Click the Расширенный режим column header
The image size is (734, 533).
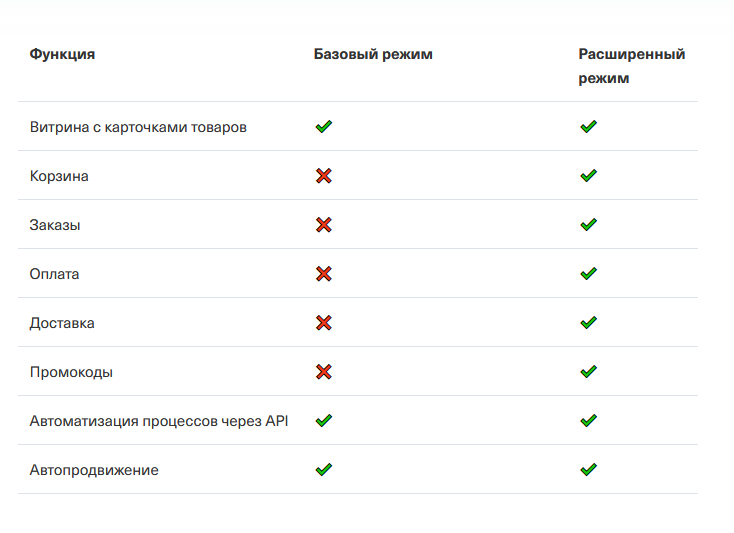click(x=631, y=65)
